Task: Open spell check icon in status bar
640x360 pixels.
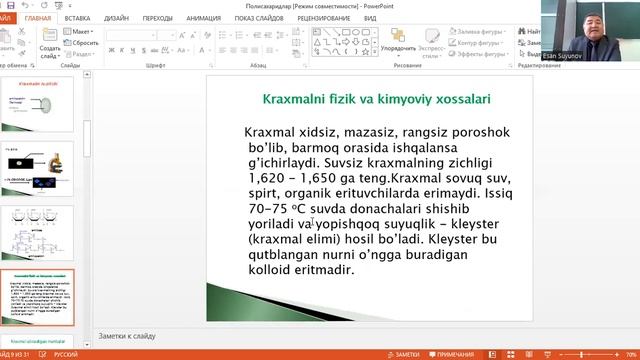Action: click(x=42, y=354)
